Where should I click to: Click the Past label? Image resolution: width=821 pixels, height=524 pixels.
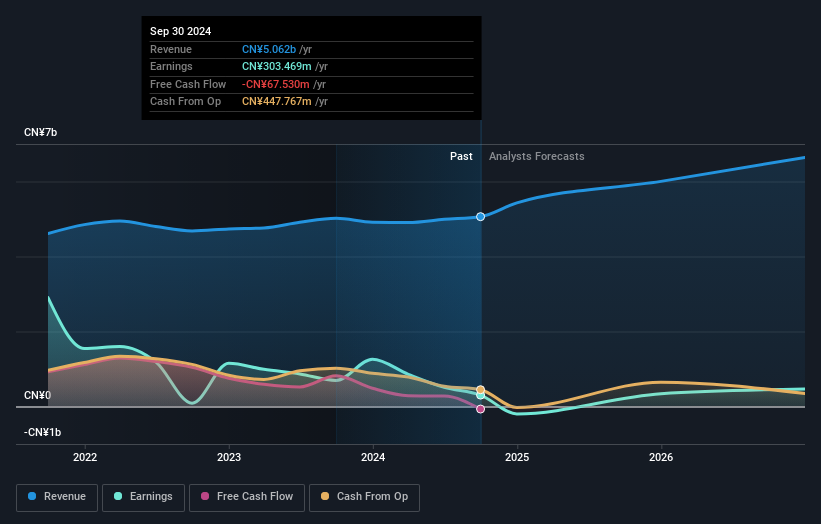461,156
